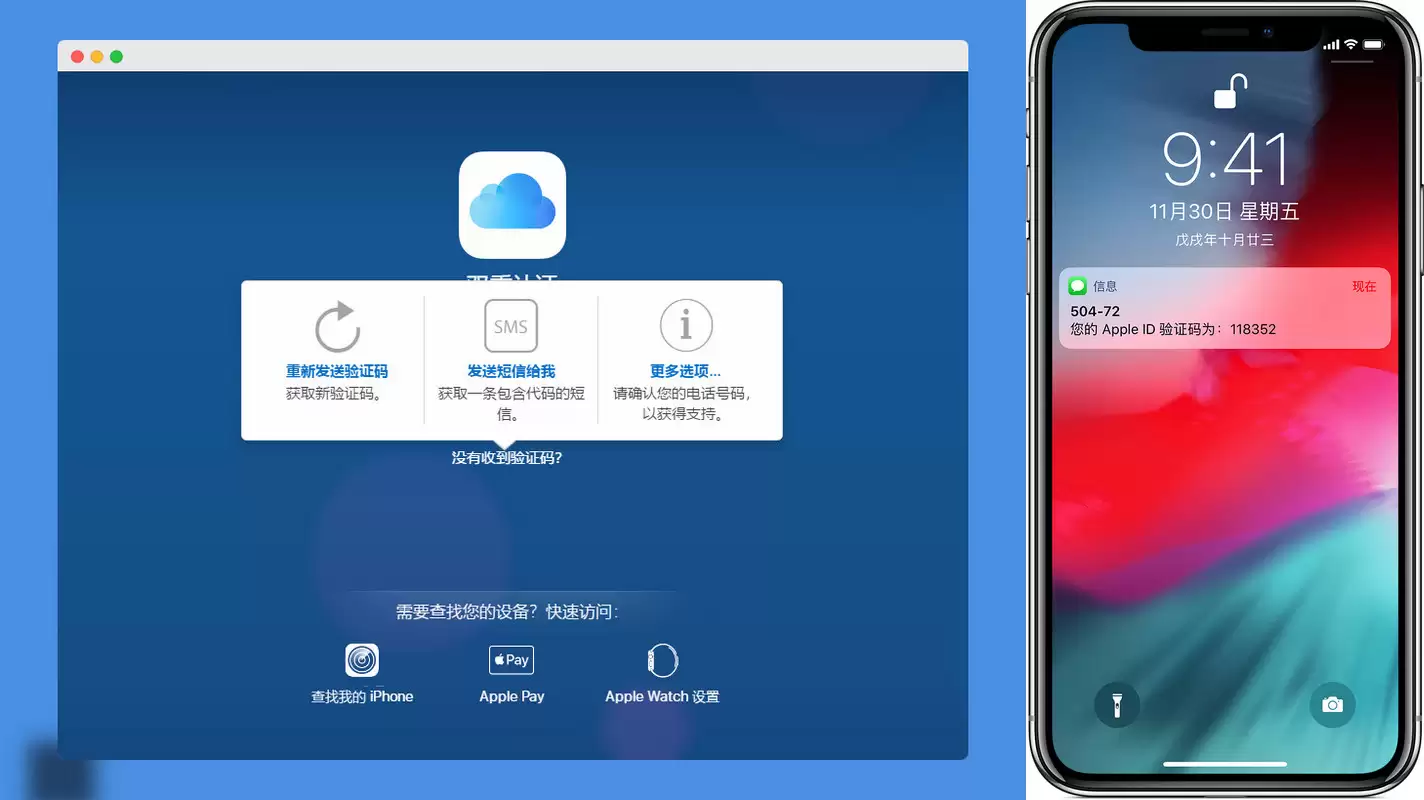Tap the 现在 timestamp in the notification
Viewport: 1424px width, 800px height.
coord(1364,286)
